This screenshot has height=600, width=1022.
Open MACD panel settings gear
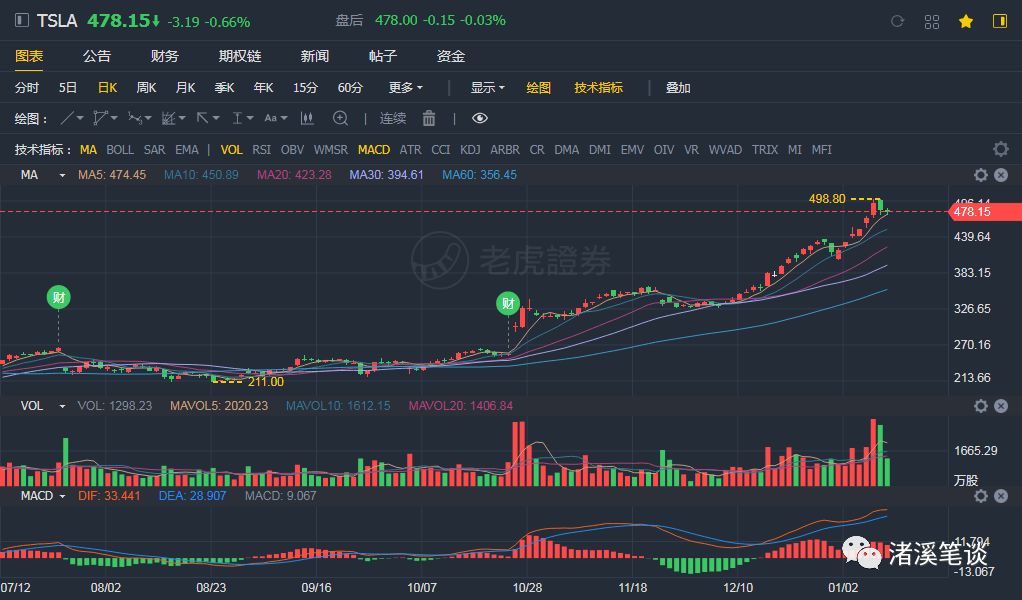981,496
